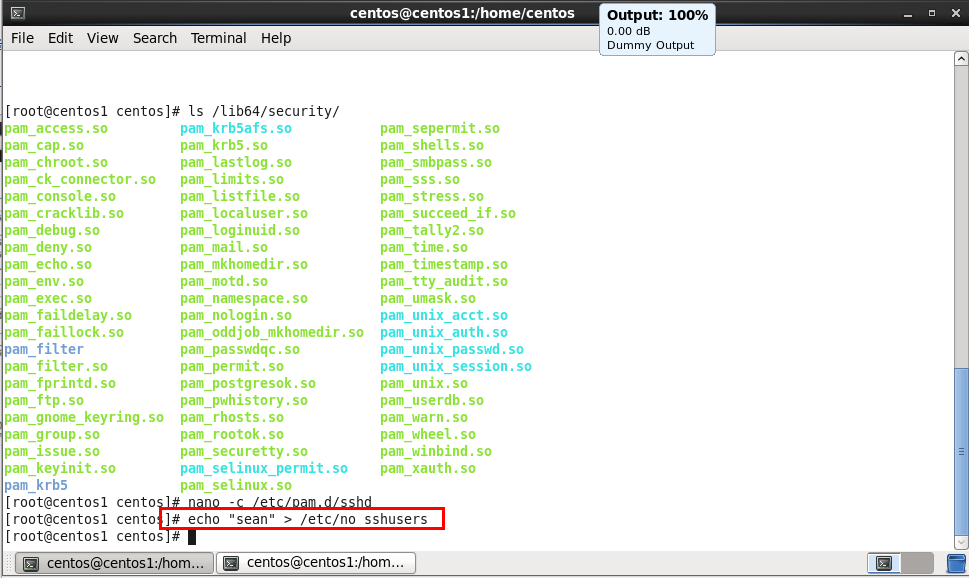Viewport: 969px width, 578px height.
Task: Open the Terminal menu
Action: (x=218, y=38)
